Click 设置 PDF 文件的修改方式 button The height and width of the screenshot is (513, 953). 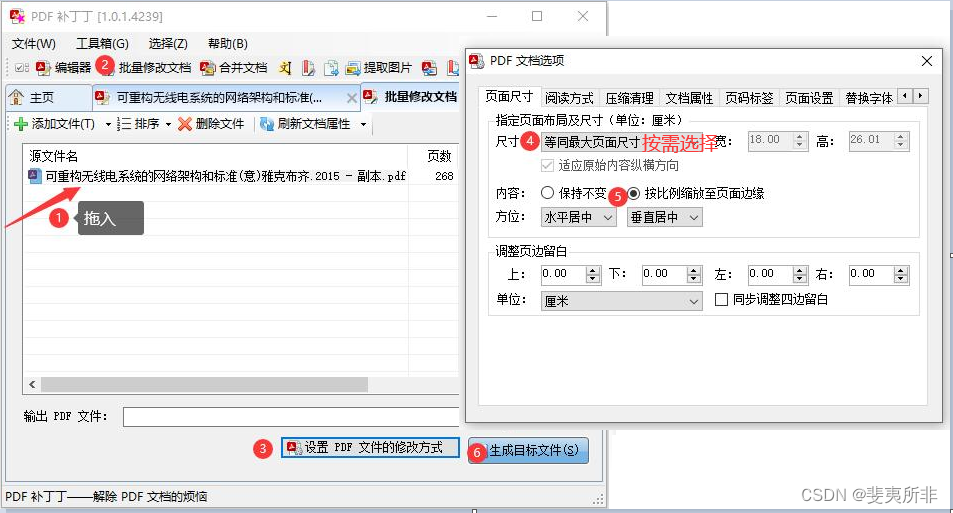370,447
